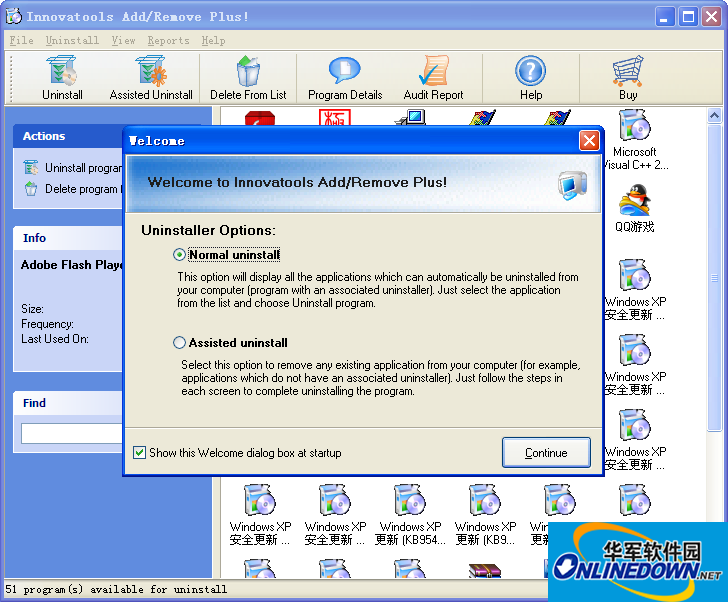Choose the Normal uninstall radio option

(x=179, y=255)
